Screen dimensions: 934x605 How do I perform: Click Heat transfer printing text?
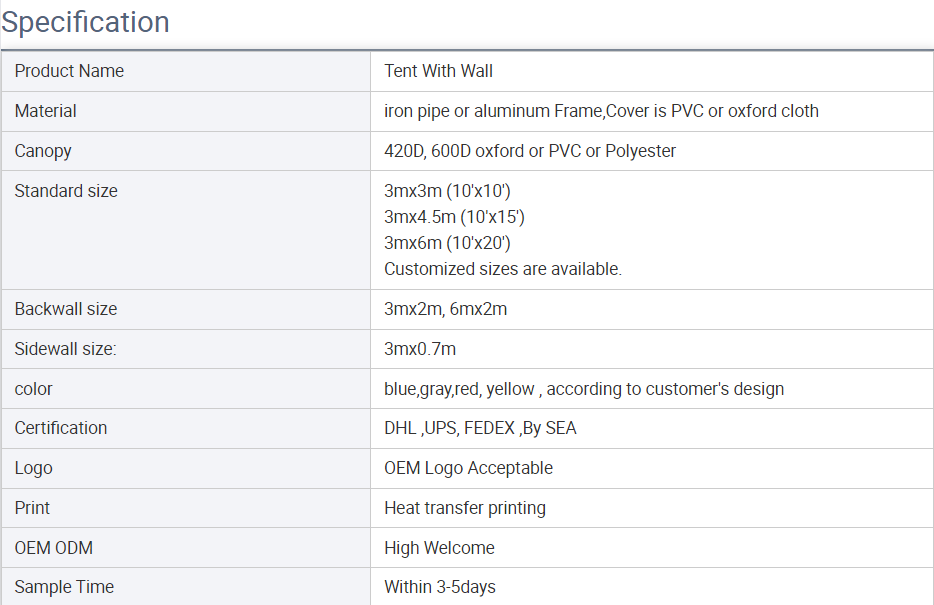[x=464, y=508]
